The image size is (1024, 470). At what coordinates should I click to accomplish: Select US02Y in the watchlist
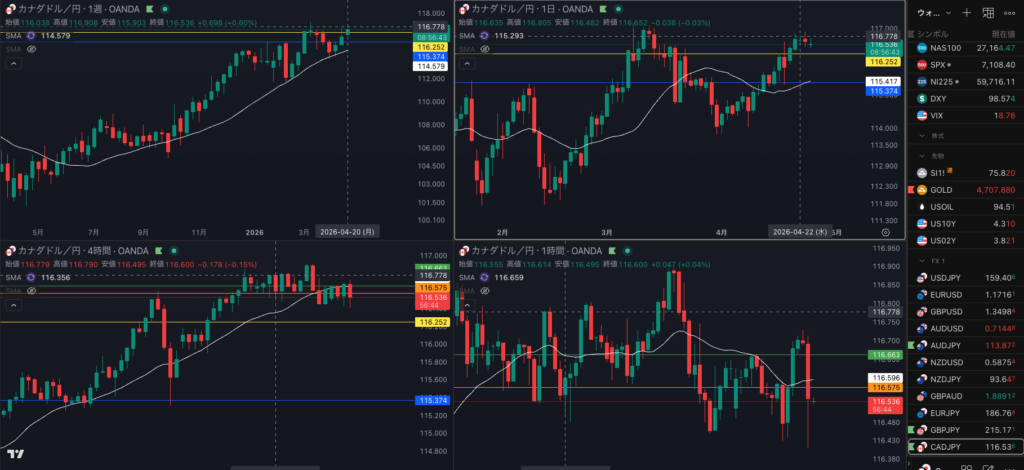pyautogui.click(x=966, y=240)
